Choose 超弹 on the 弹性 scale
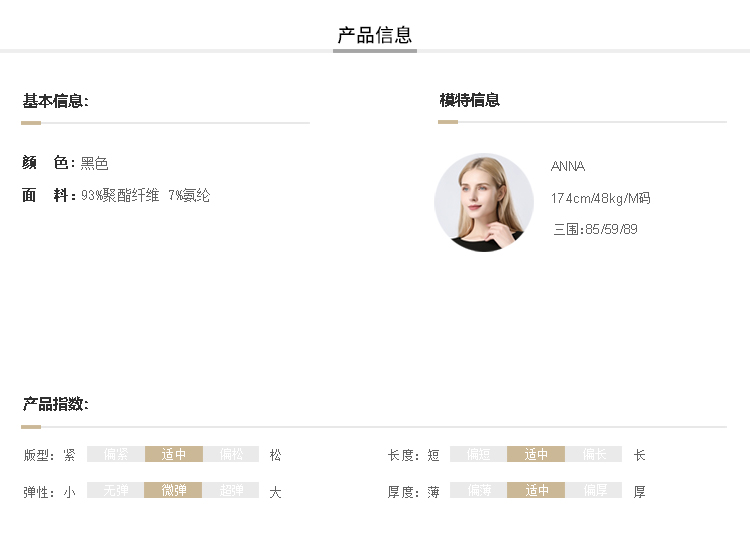The width and height of the screenshot is (750, 541). pyautogui.click(x=231, y=491)
